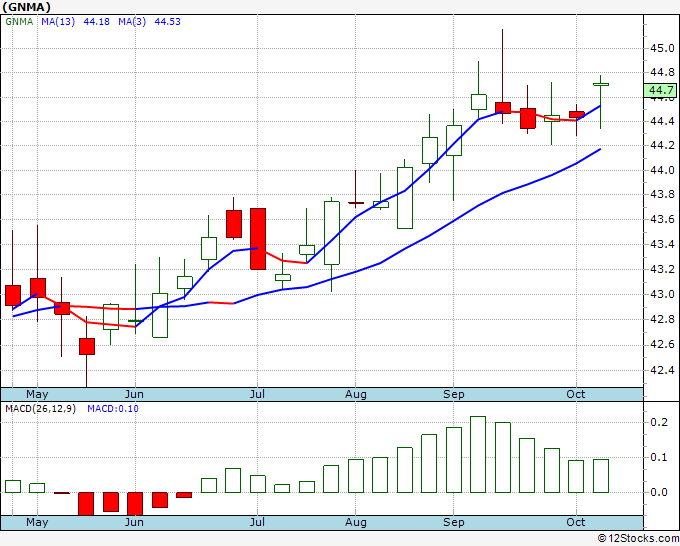Click the 44.18 moving average value
The image size is (680, 546).
point(96,22)
